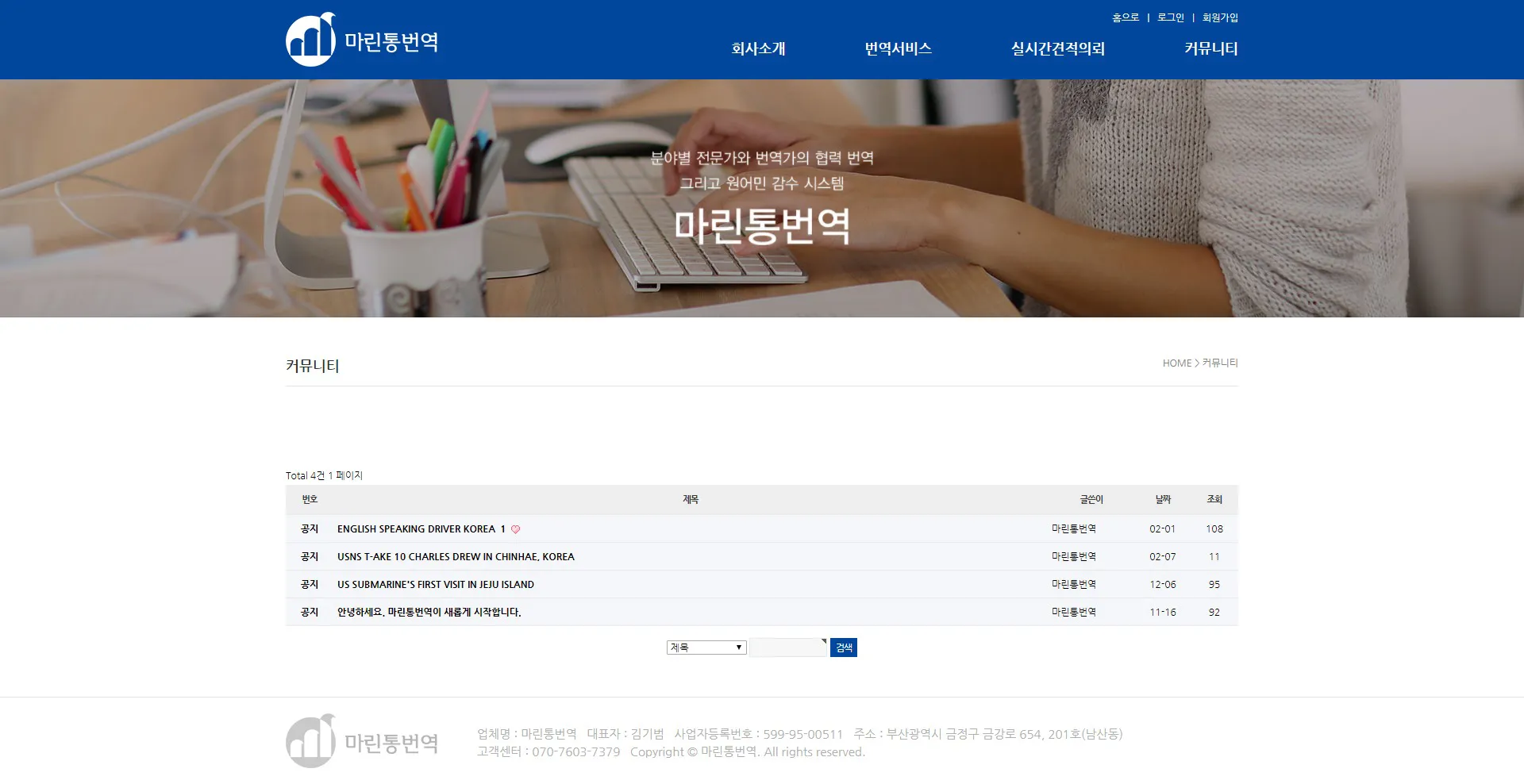1524x784 pixels.
Task: Open the 번역서비스 menu
Action: [x=898, y=48]
